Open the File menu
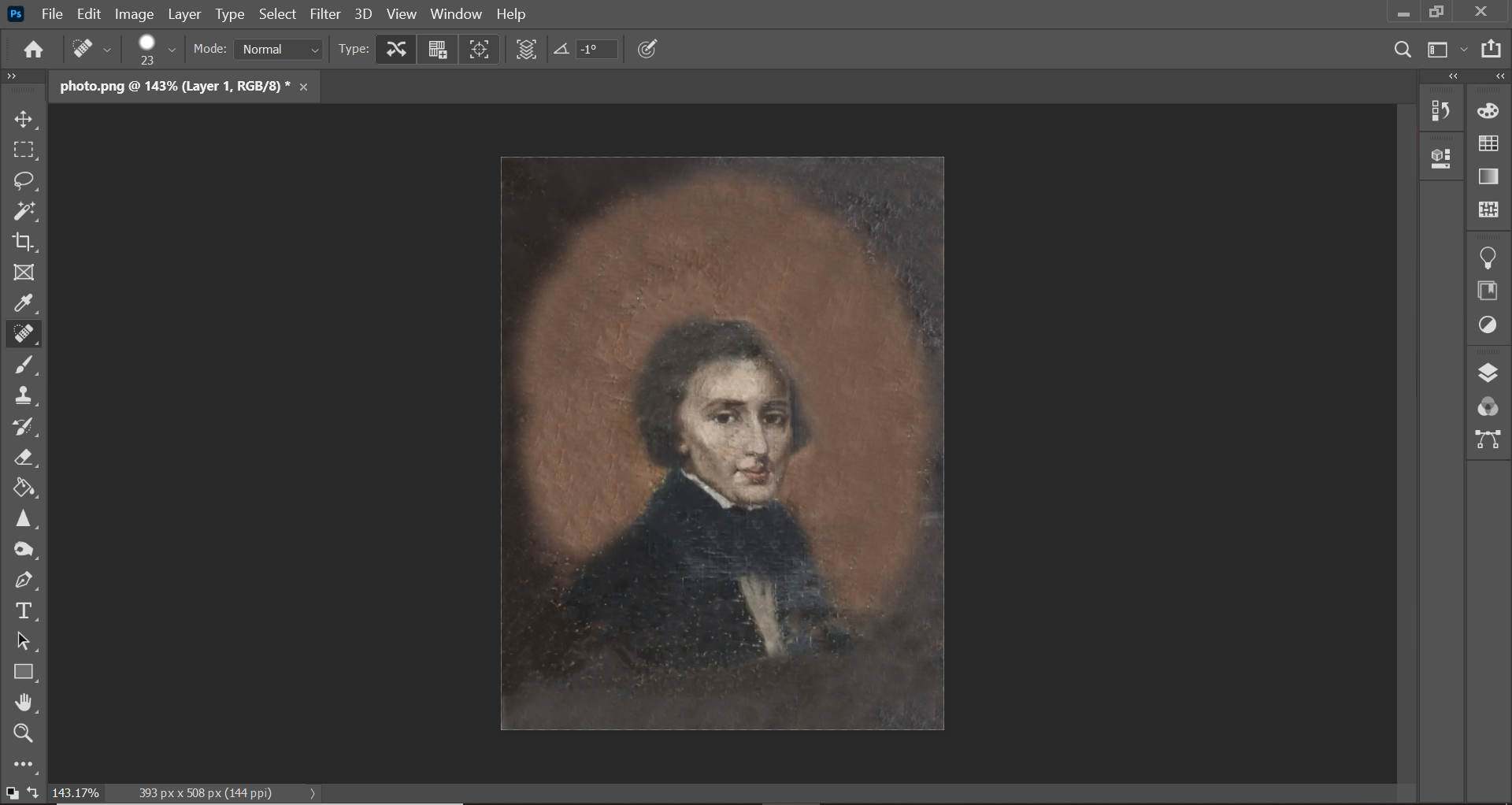Viewport: 1512px width, 805px height. point(52,14)
